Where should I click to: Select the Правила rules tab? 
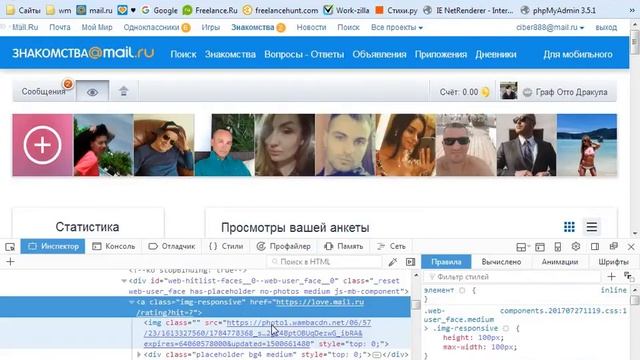446,262
